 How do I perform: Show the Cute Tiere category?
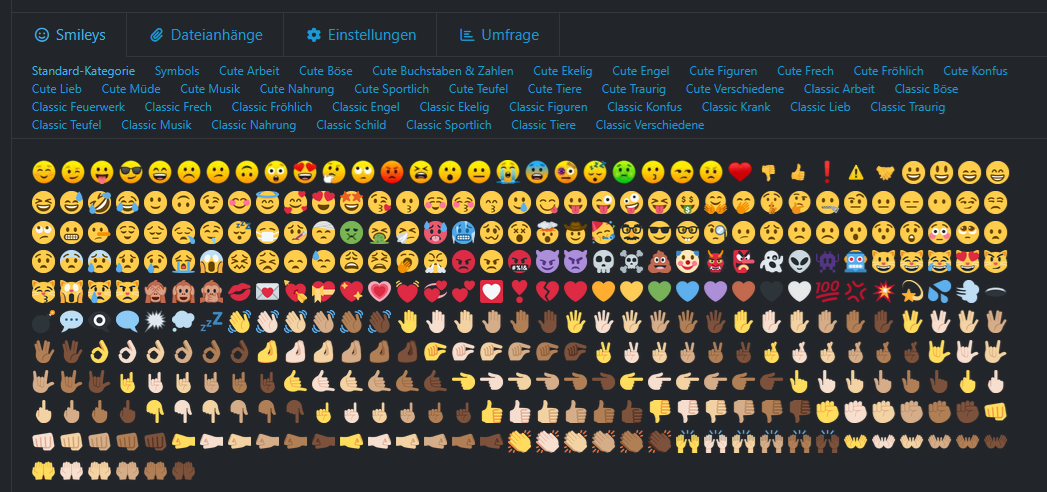point(554,89)
